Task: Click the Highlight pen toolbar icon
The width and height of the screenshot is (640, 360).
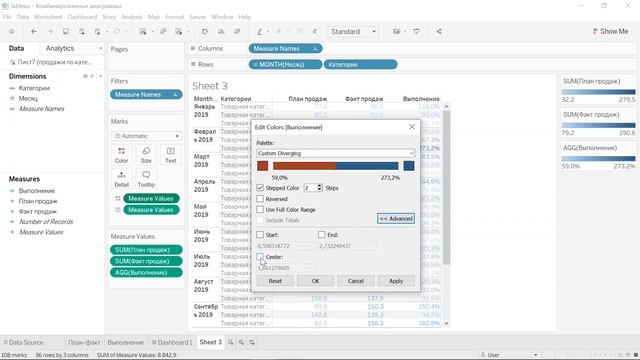Action: 260,31
